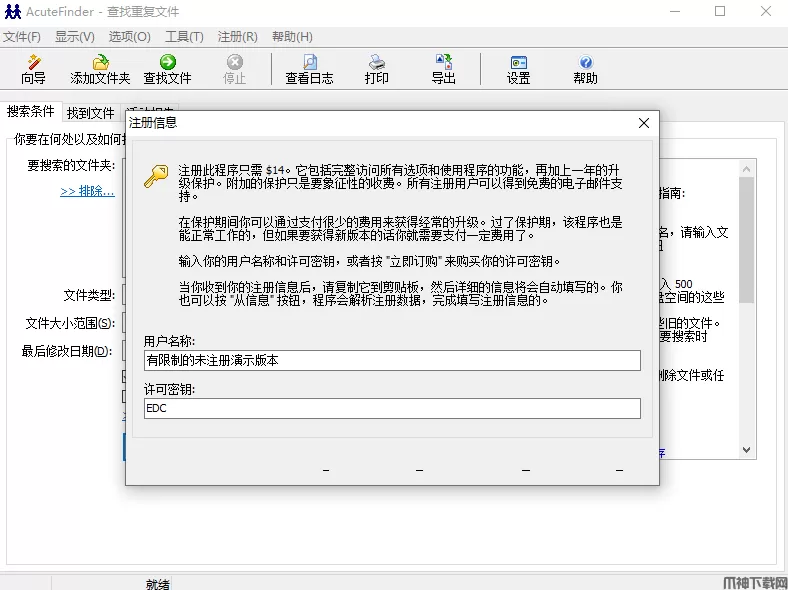788x590 pixels.
Task: Focus the 许可密钥 input box
Action: click(392, 408)
